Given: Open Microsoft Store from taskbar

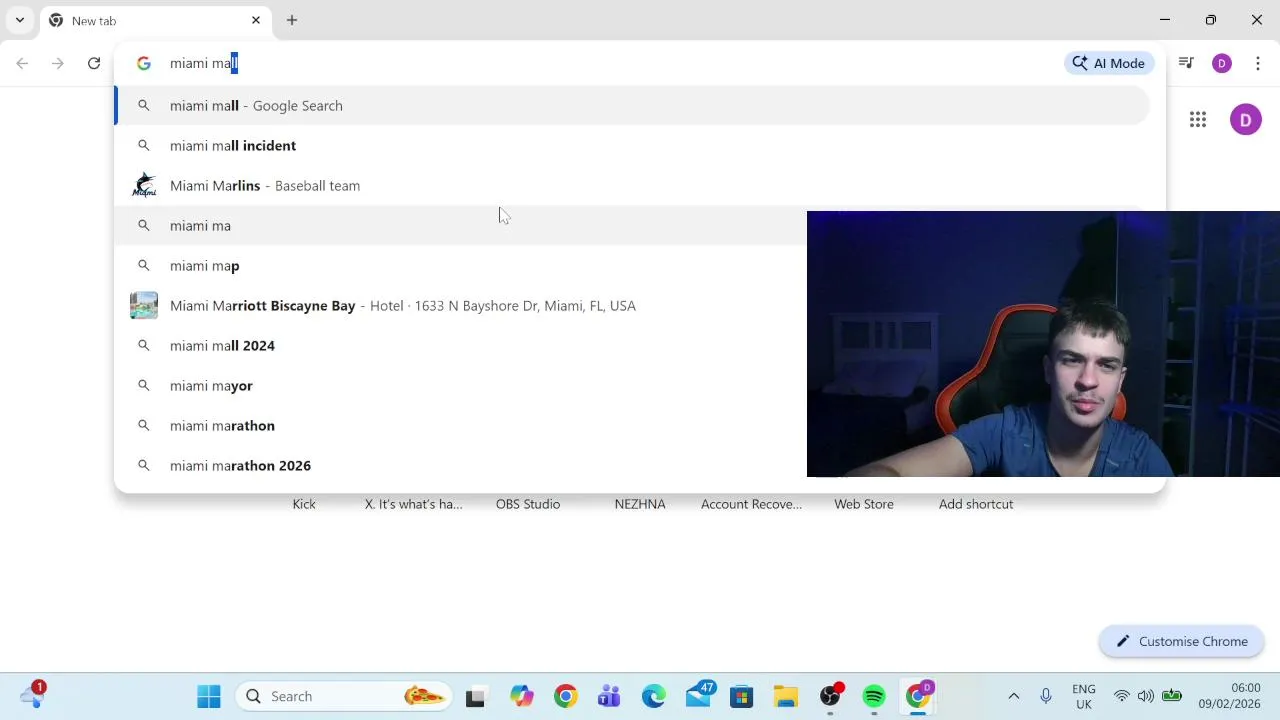Looking at the screenshot, I should click(741, 696).
